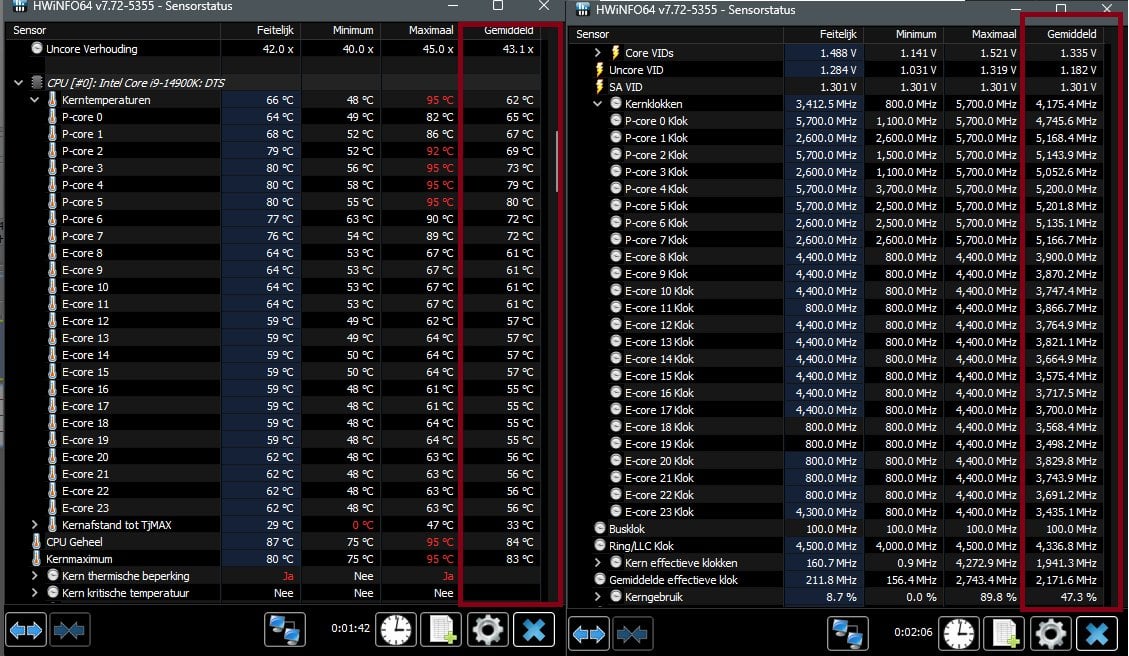Click 43.1 x average of Uncore Verhouding
This screenshot has height=656, width=1129.
(x=518, y=49)
